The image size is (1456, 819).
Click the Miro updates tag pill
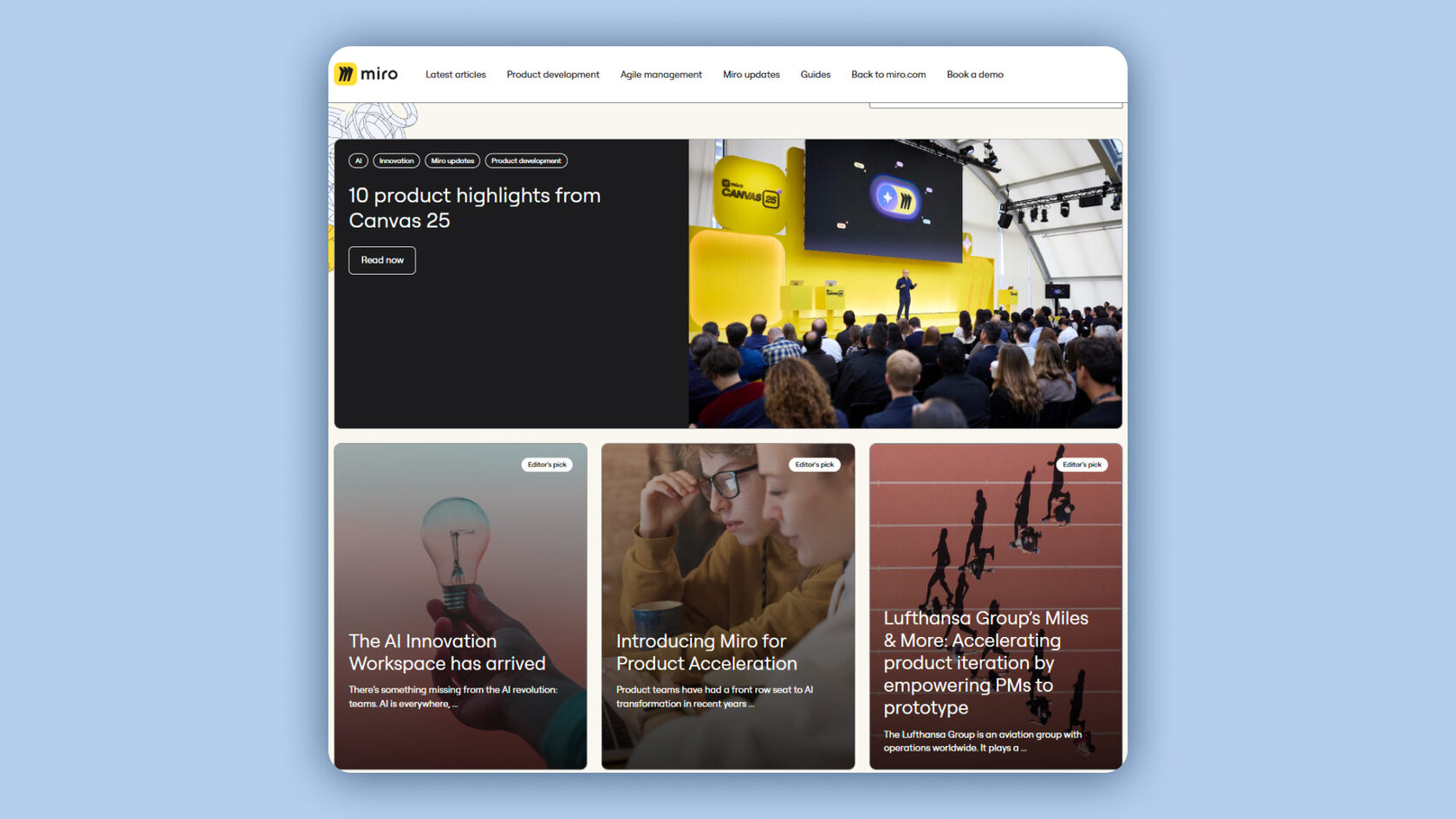[452, 160]
